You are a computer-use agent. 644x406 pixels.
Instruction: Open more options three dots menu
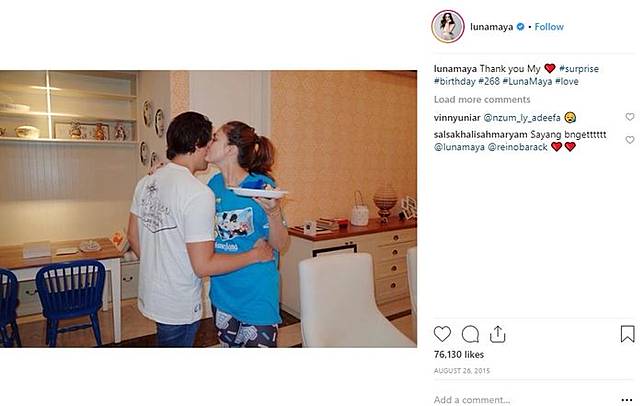pyautogui.click(x=627, y=400)
